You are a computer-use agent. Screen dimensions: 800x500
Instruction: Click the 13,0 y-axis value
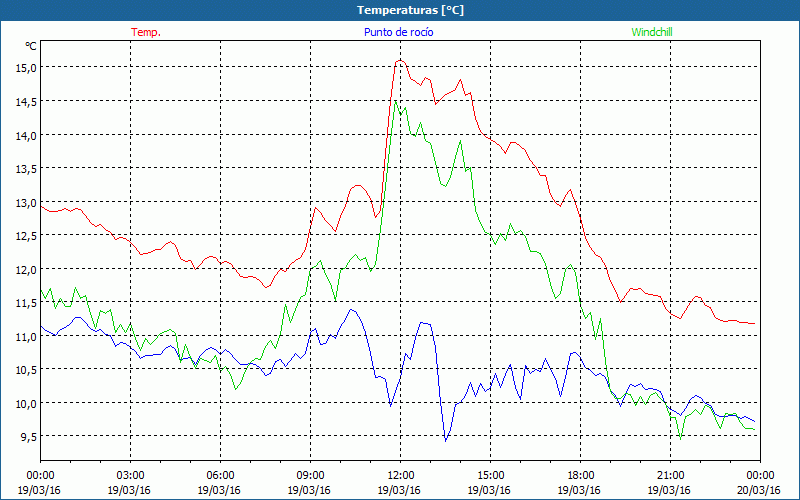tap(27, 203)
